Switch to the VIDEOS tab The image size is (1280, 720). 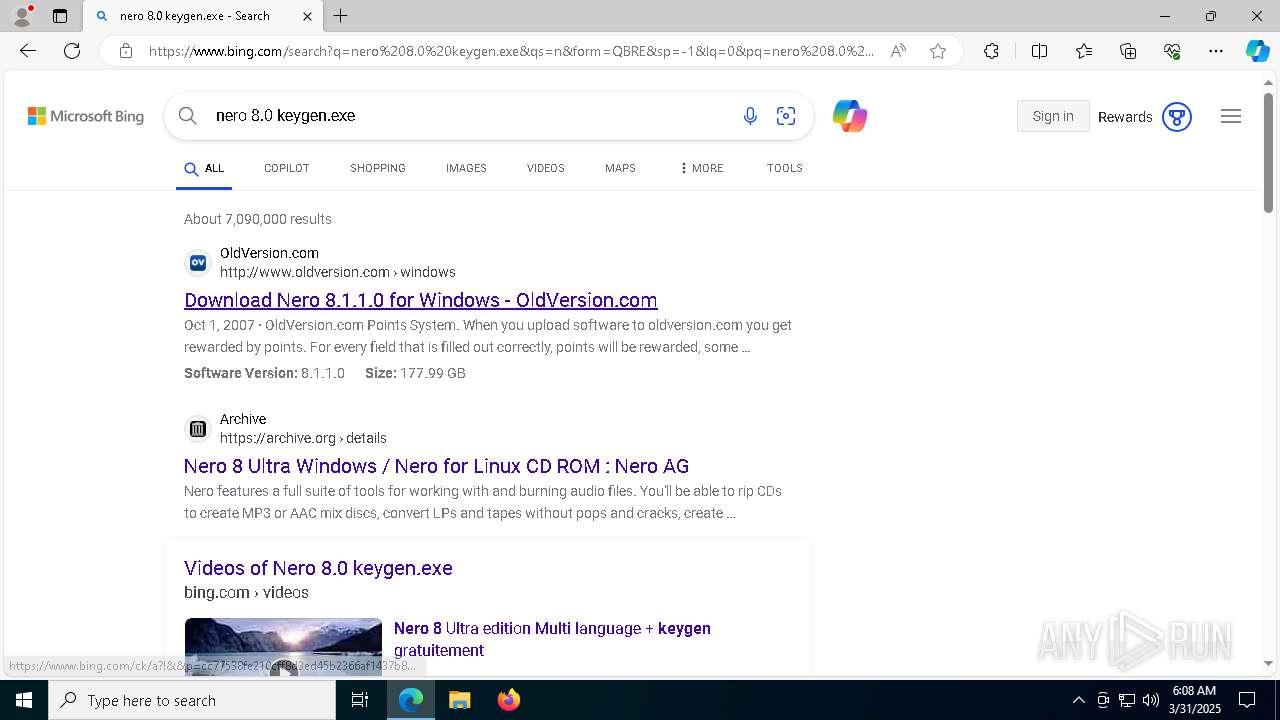pos(546,168)
